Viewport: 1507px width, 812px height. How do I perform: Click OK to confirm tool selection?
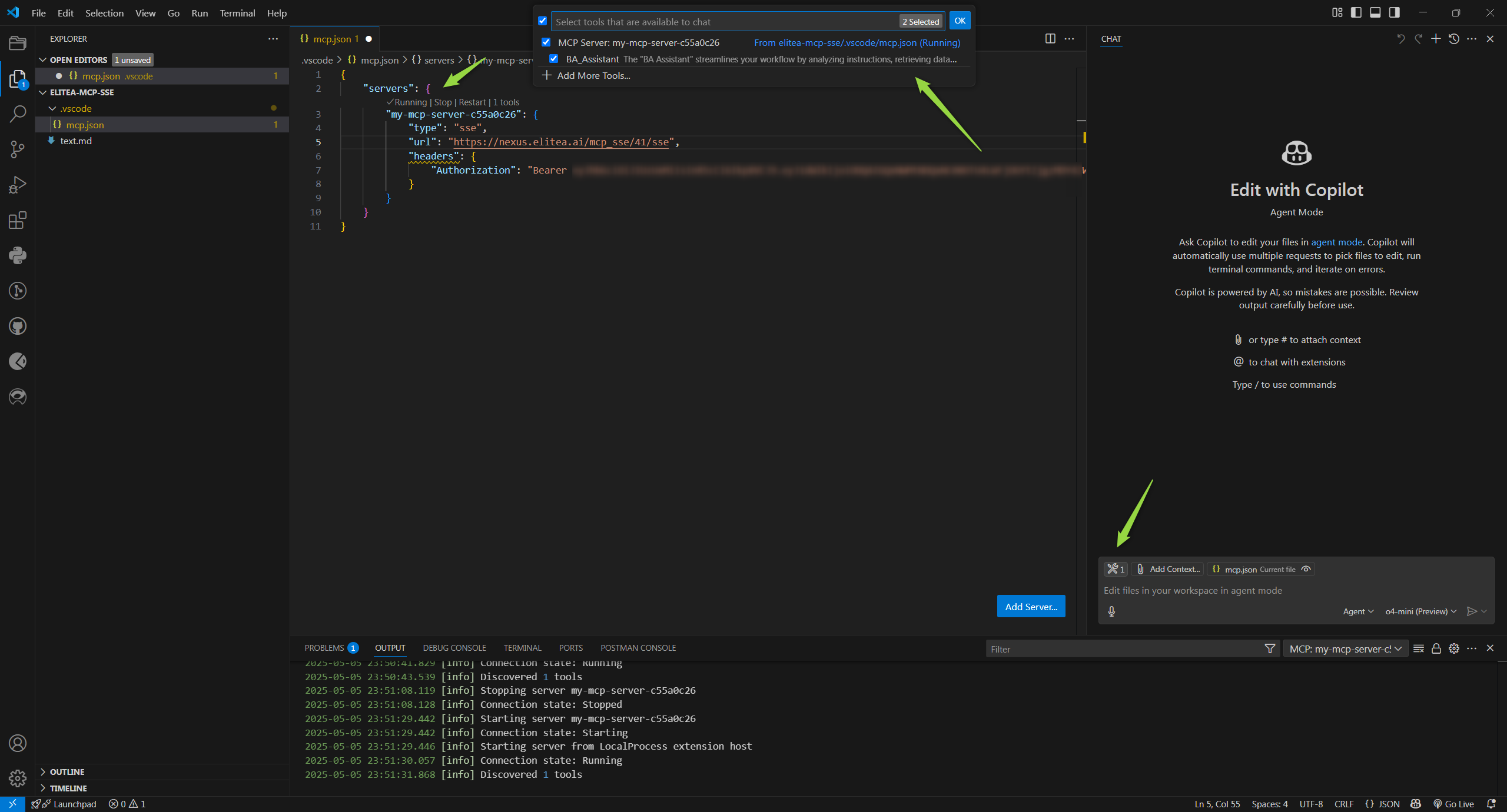[x=960, y=21]
